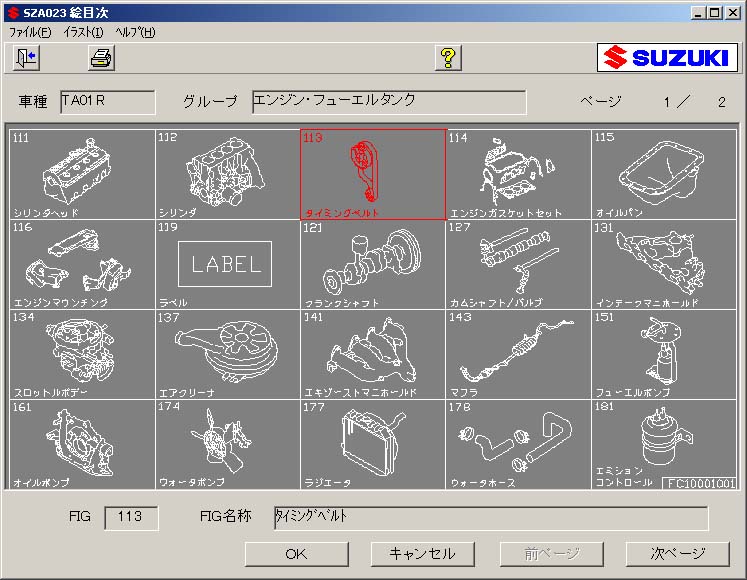This screenshot has height=580, width=747.
Task: Select the timing belt figure 113
Action: [373, 174]
